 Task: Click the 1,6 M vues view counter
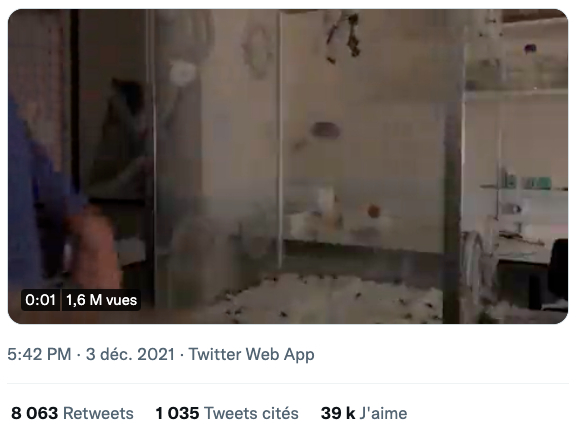tap(101, 300)
